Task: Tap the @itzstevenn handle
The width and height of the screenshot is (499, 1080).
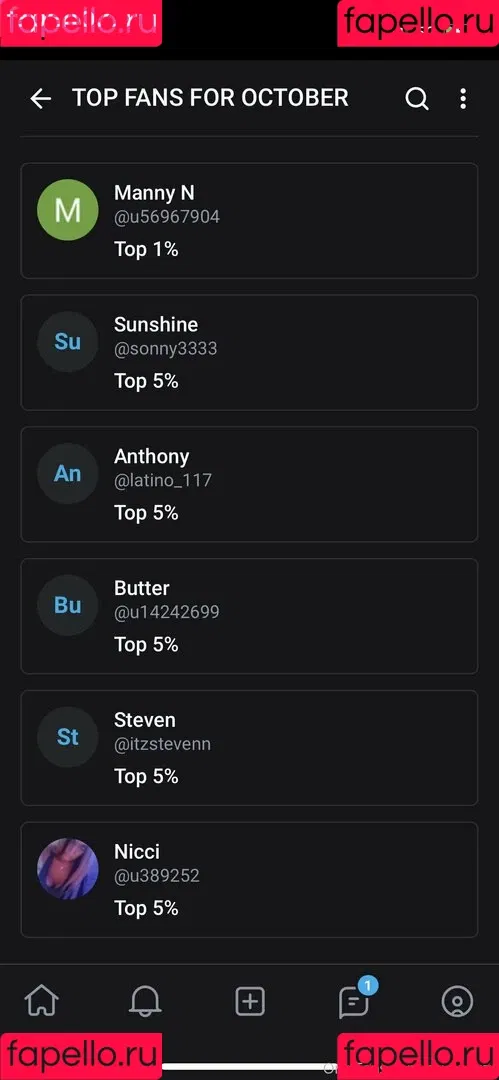Action: (x=162, y=744)
